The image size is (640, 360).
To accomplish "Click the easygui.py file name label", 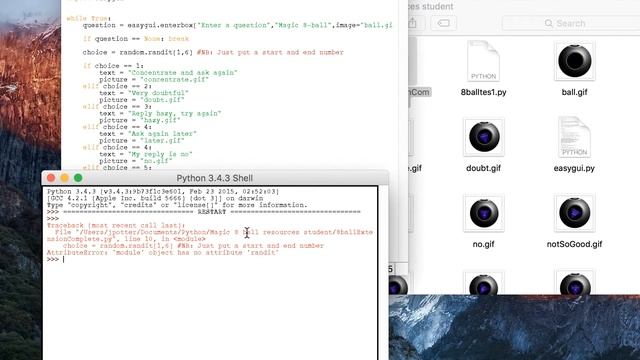I will point(574,168).
